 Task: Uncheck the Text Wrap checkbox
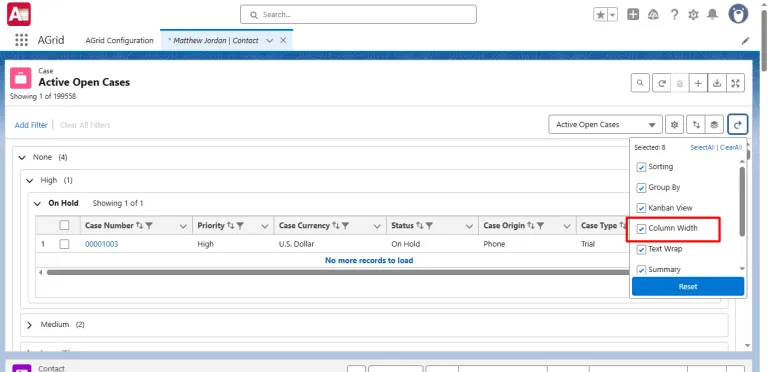641,250
